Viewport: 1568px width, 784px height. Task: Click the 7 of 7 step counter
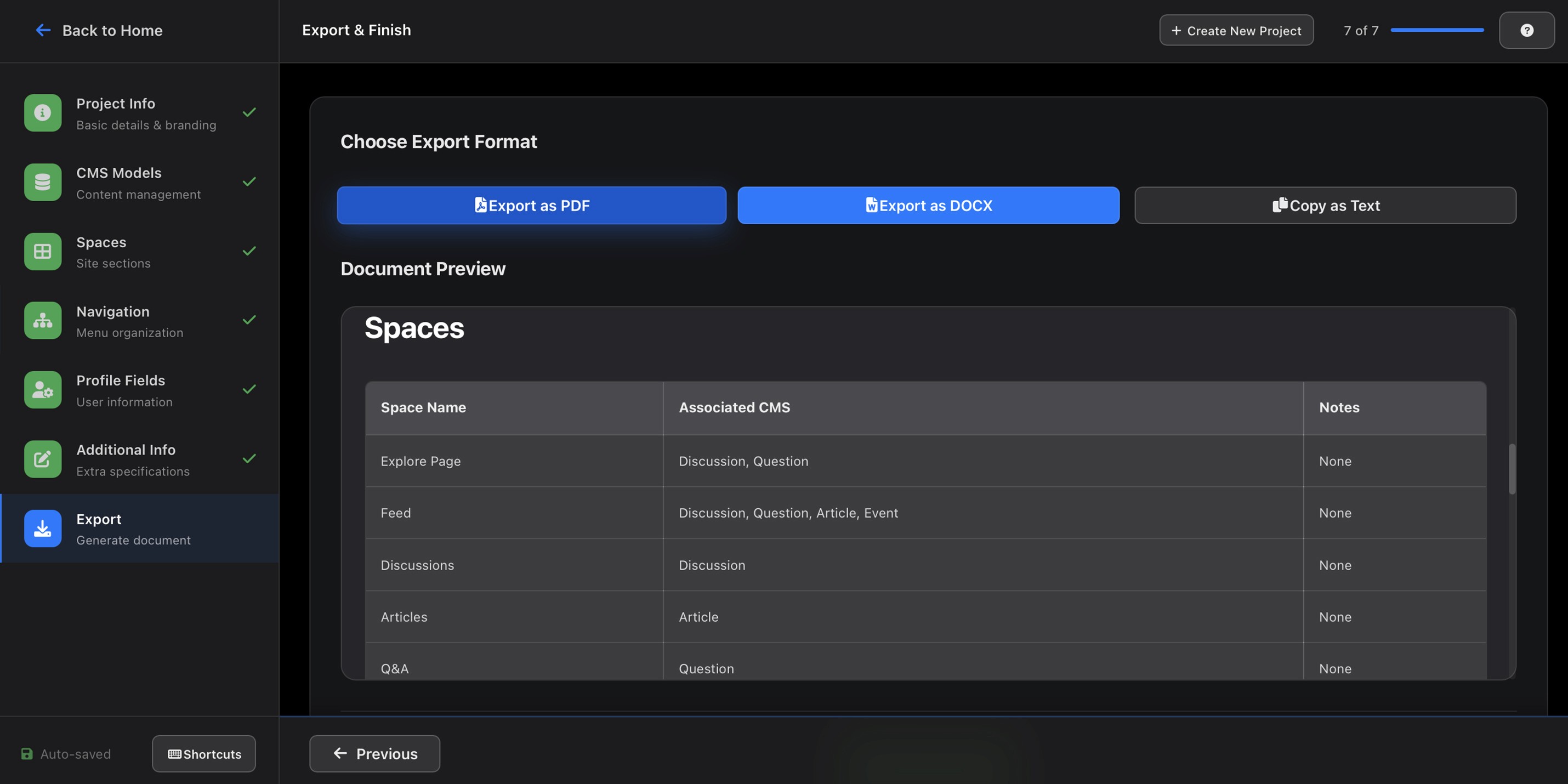coord(1361,30)
